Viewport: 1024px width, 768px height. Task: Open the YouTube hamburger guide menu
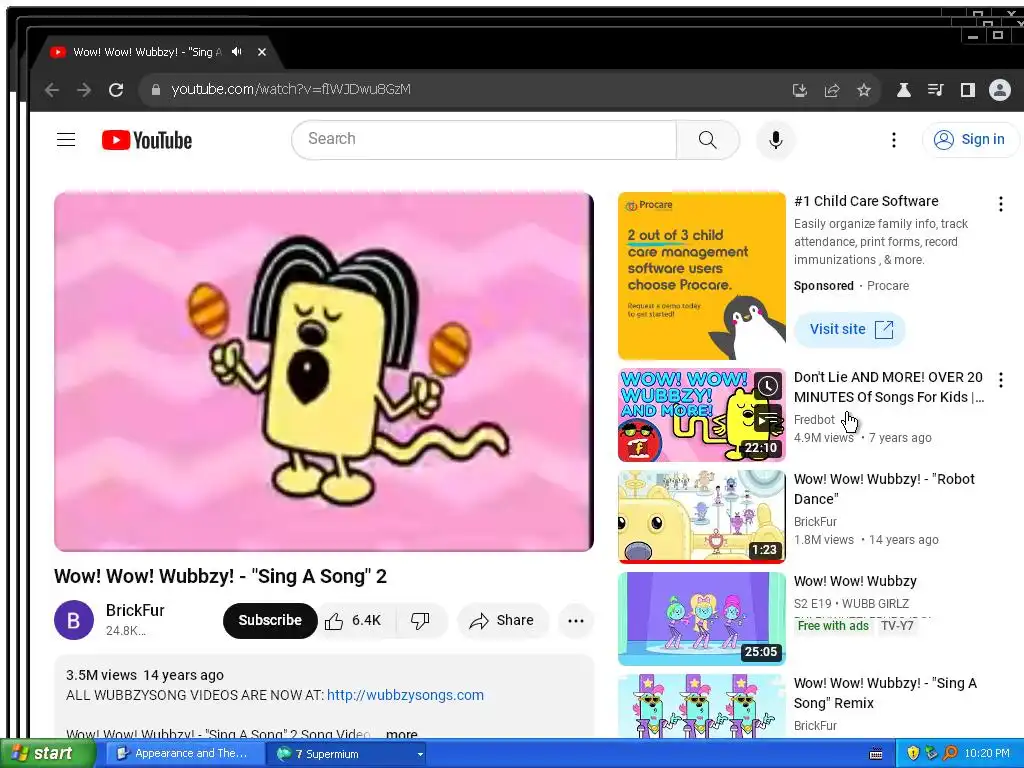click(66, 140)
